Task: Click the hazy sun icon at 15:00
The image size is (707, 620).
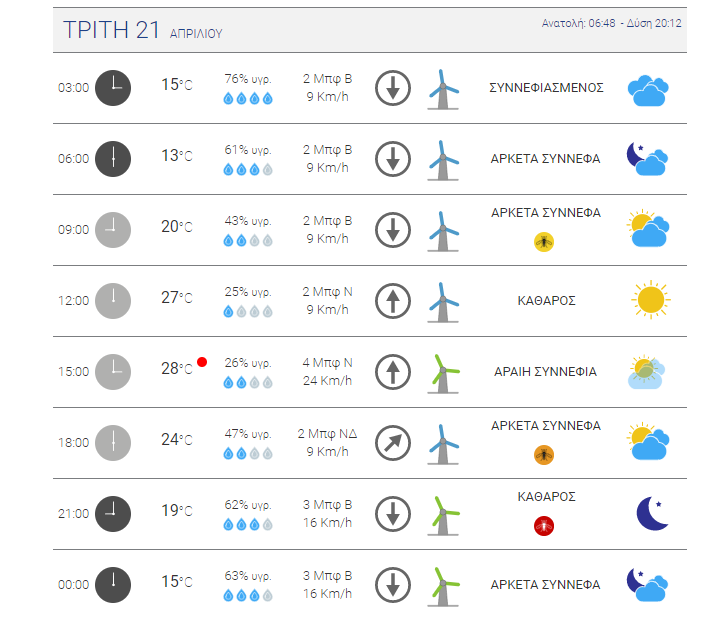Action: pos(646,372)
